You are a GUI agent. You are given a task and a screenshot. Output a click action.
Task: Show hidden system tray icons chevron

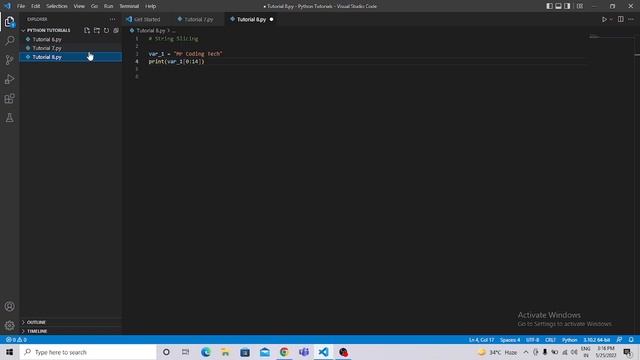pos(526,352)
